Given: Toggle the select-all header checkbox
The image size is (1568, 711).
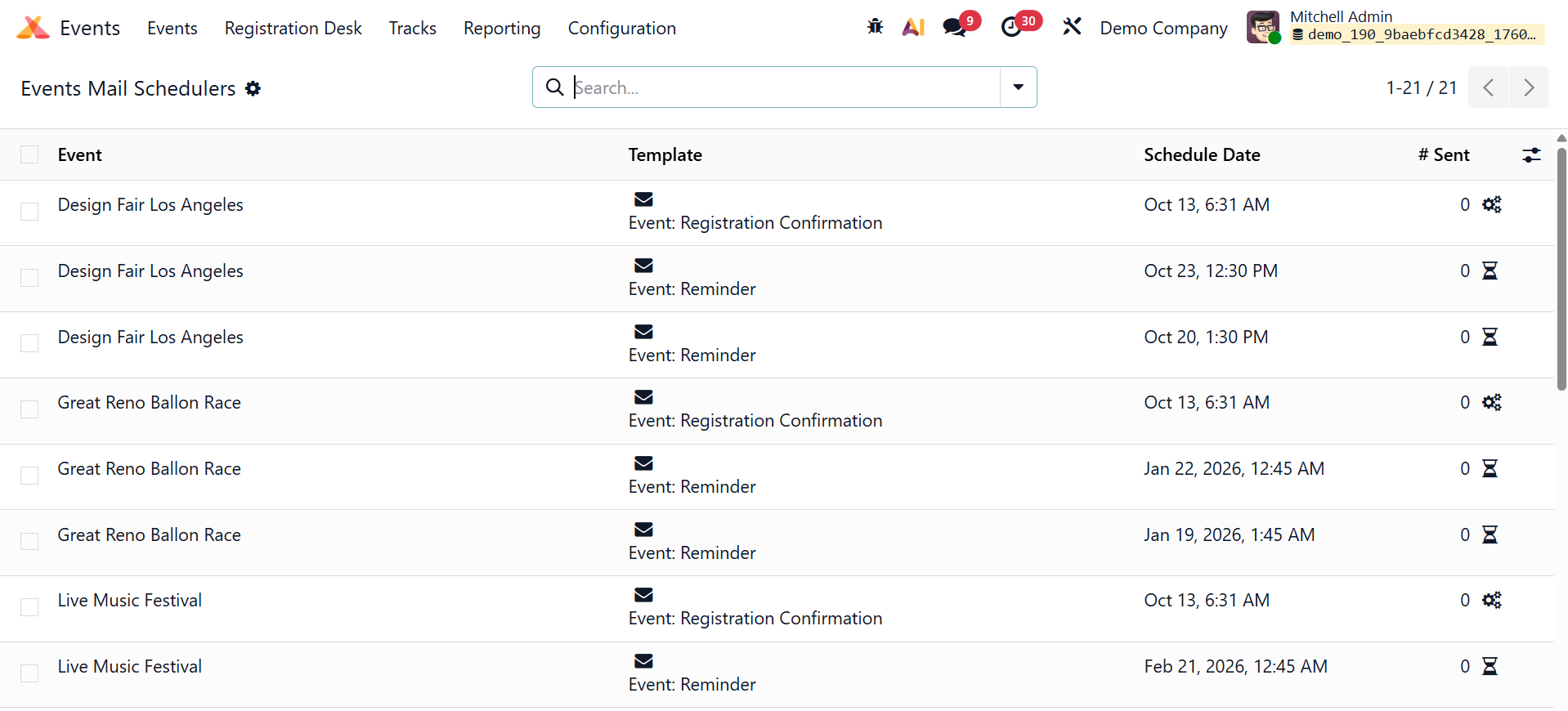Looking at the screenshot, I should pos(29,154).
